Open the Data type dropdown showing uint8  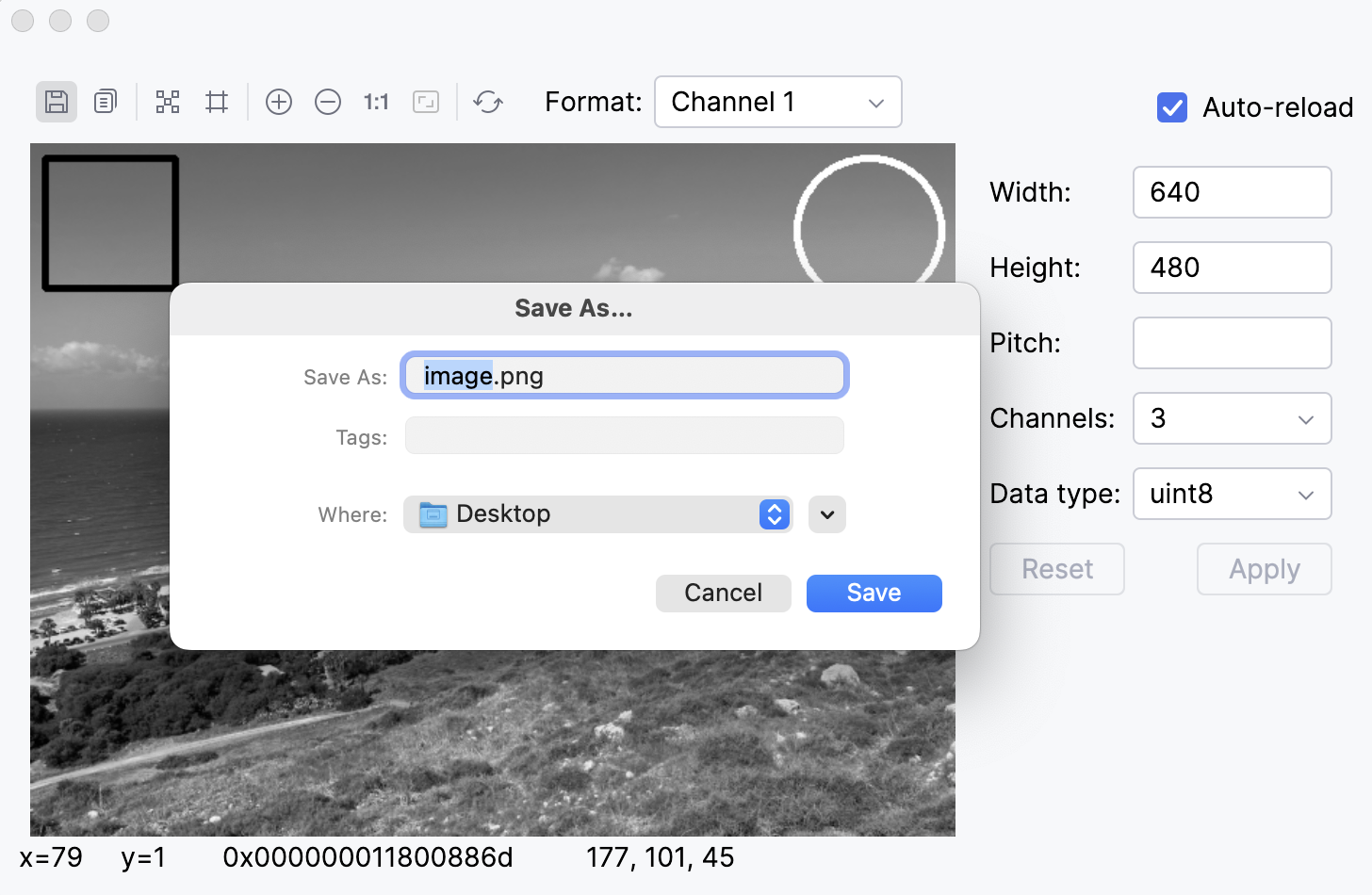point(1232,494)
